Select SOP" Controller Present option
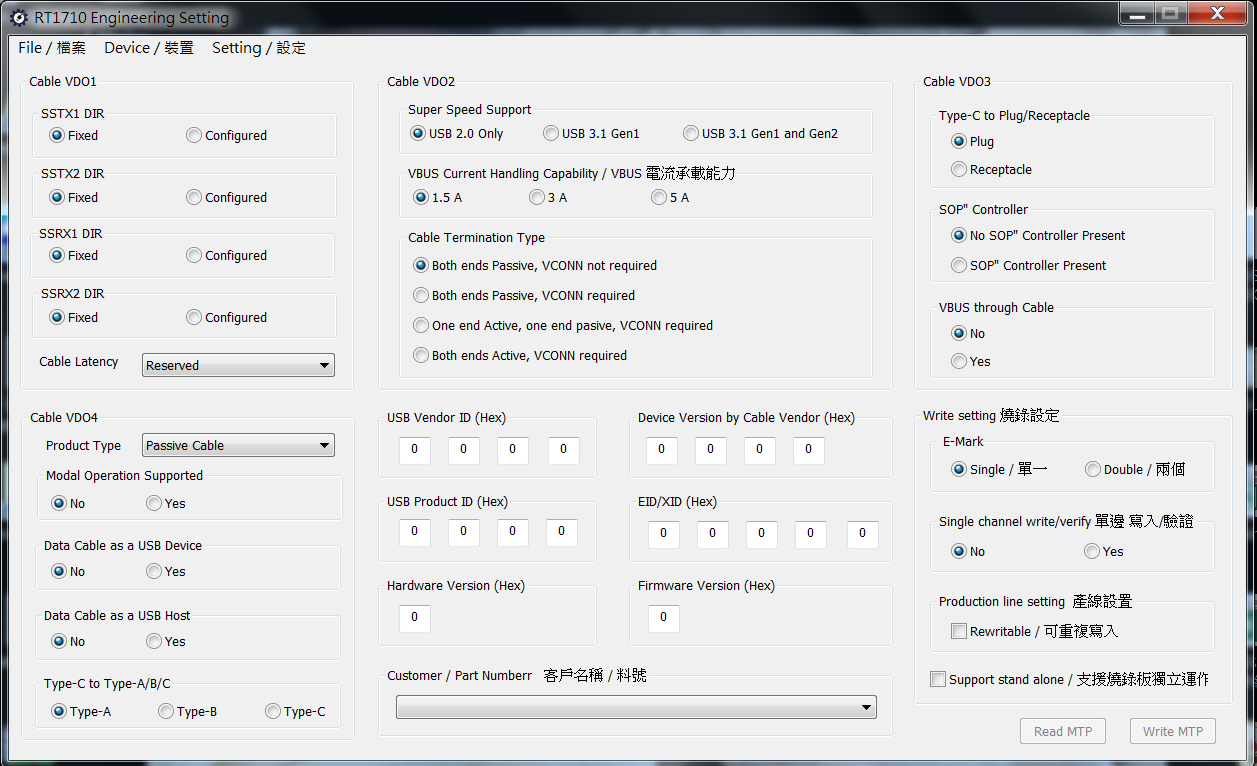 [x=959, y=266]
